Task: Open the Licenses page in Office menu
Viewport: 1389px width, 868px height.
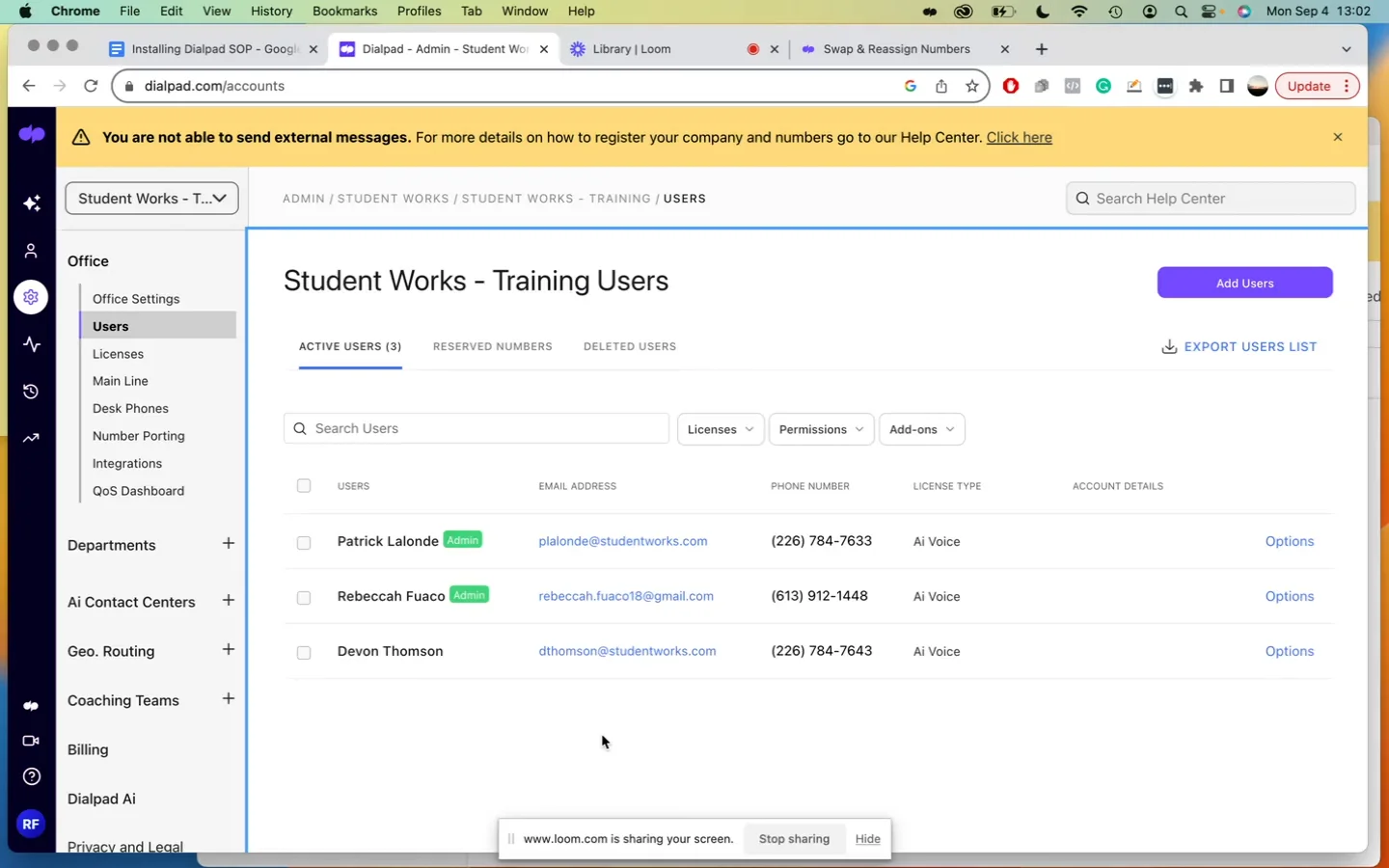Action: [118, 355]
